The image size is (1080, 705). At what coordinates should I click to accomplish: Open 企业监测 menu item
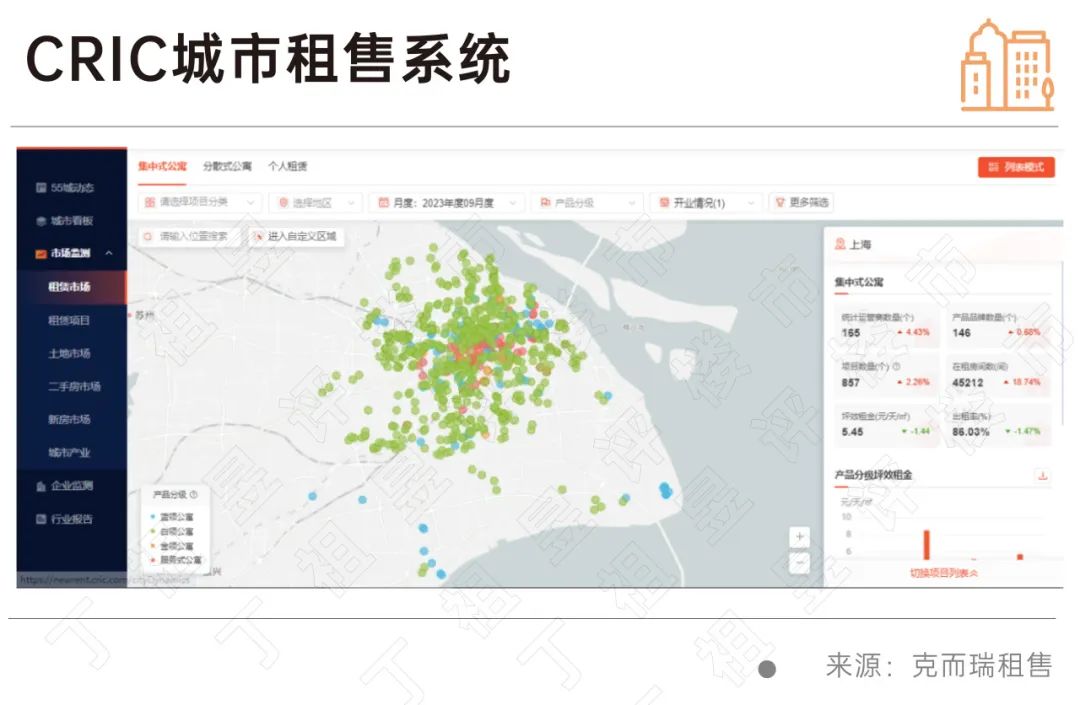pyautogui.click(x=72, y=486)
